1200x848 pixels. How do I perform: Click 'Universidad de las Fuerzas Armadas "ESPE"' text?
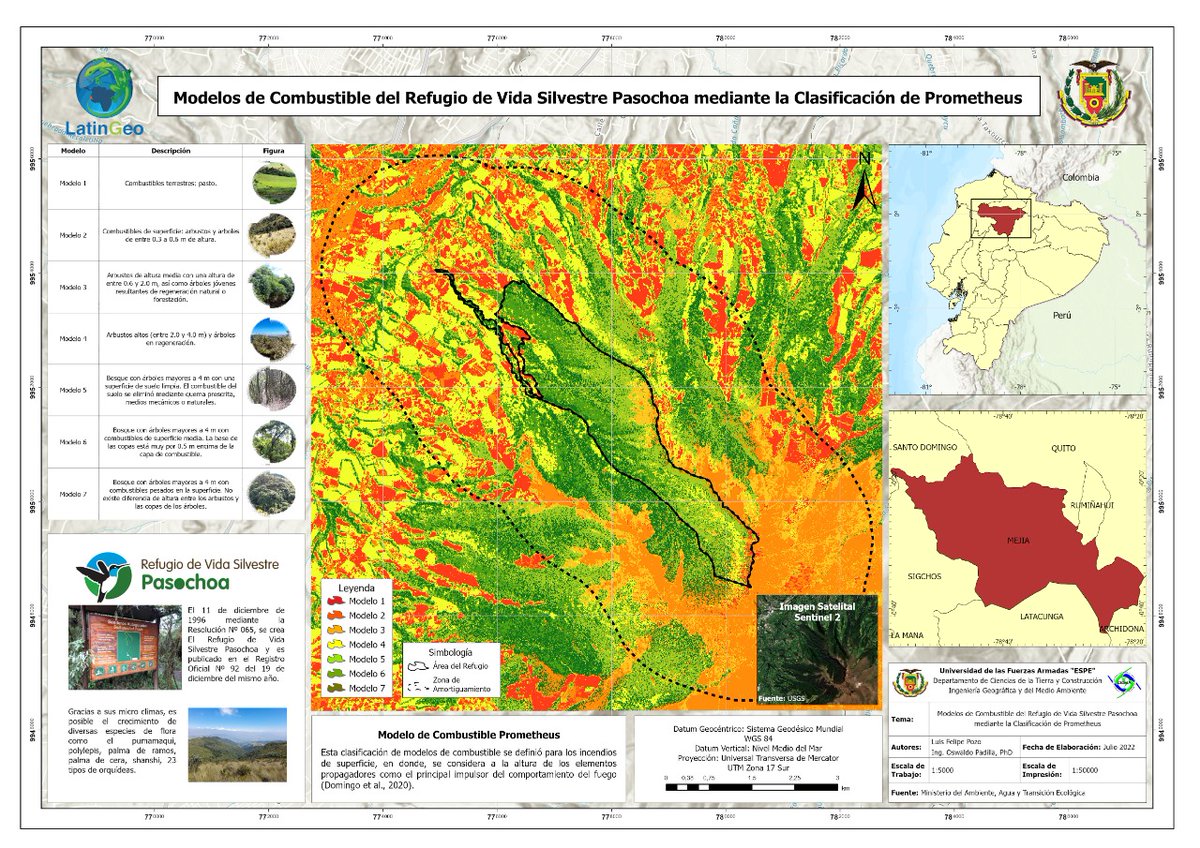pyautogui.click(x=1018, y=670)
